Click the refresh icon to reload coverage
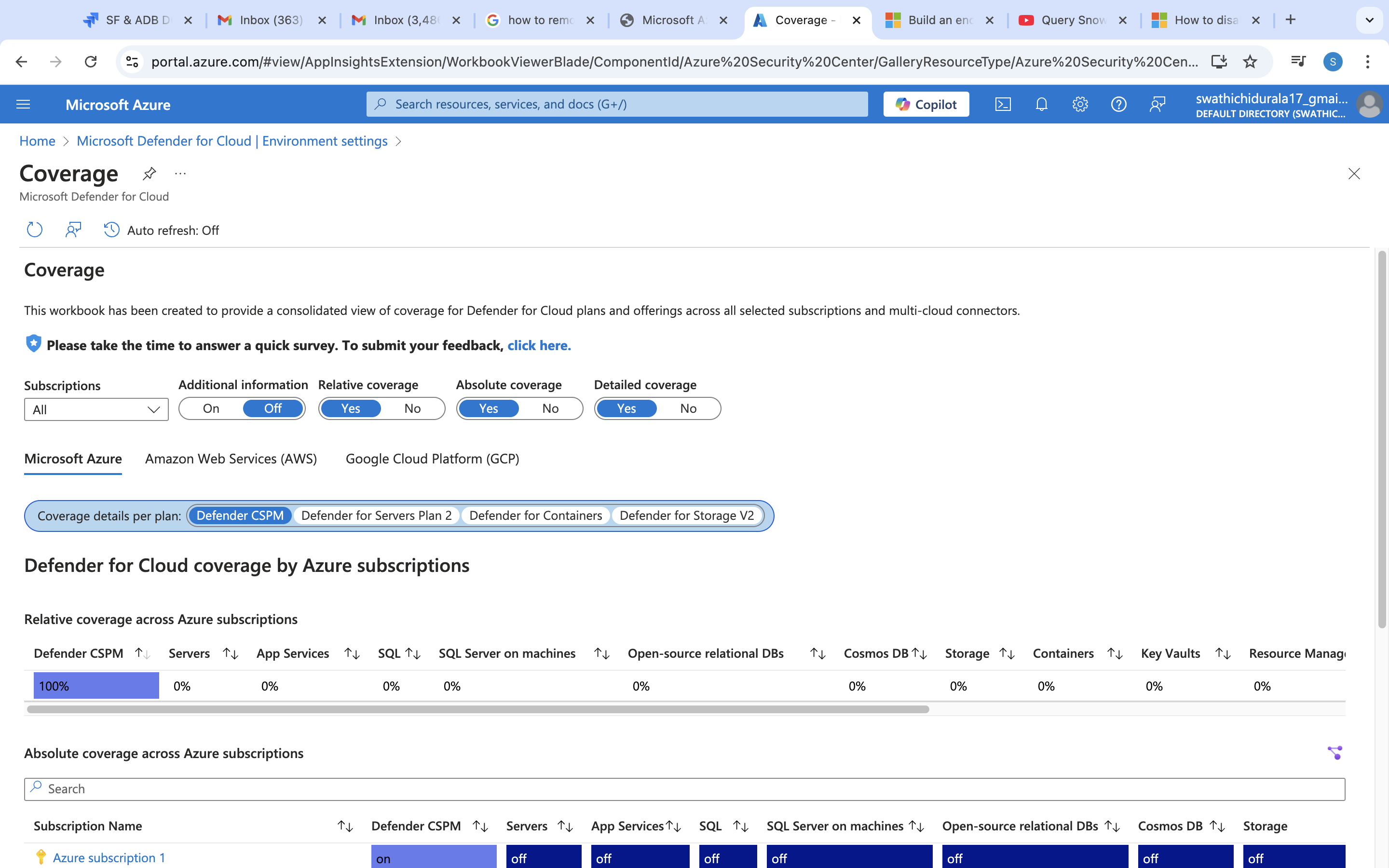Screen dimensions: 1389x868 [x=34, y=229]
